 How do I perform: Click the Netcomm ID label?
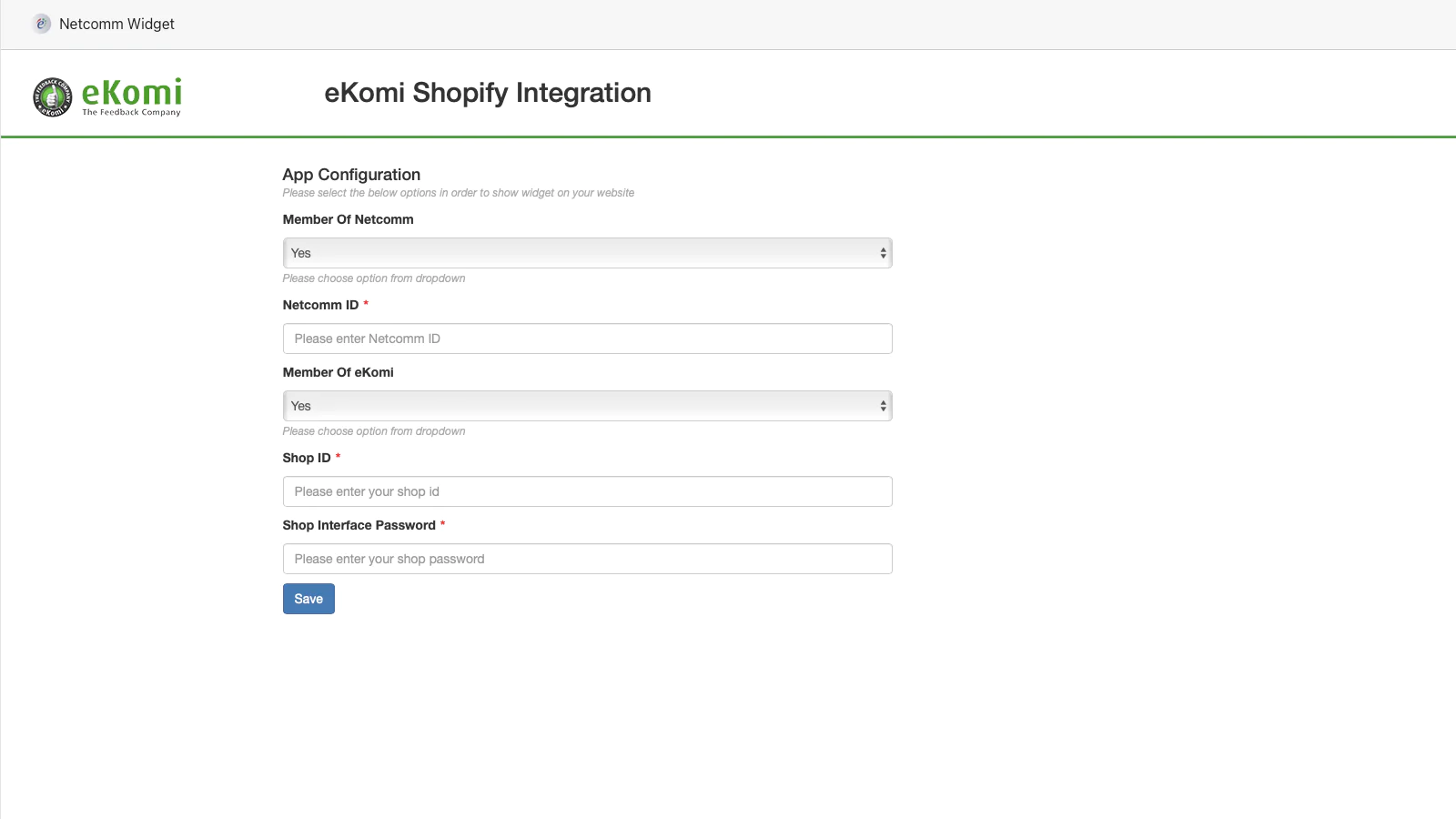coord(320,305)
